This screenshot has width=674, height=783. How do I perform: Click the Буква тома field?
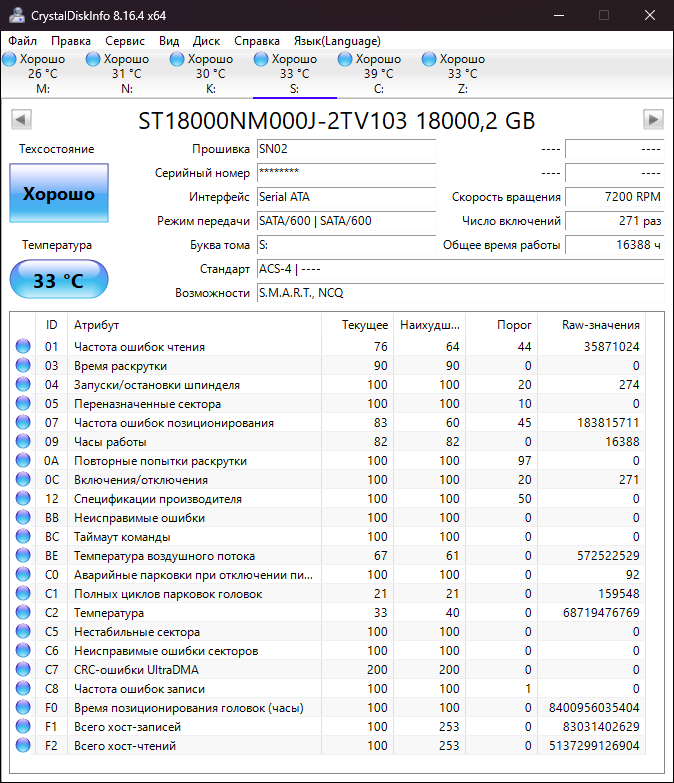click(x=346, y=245)
